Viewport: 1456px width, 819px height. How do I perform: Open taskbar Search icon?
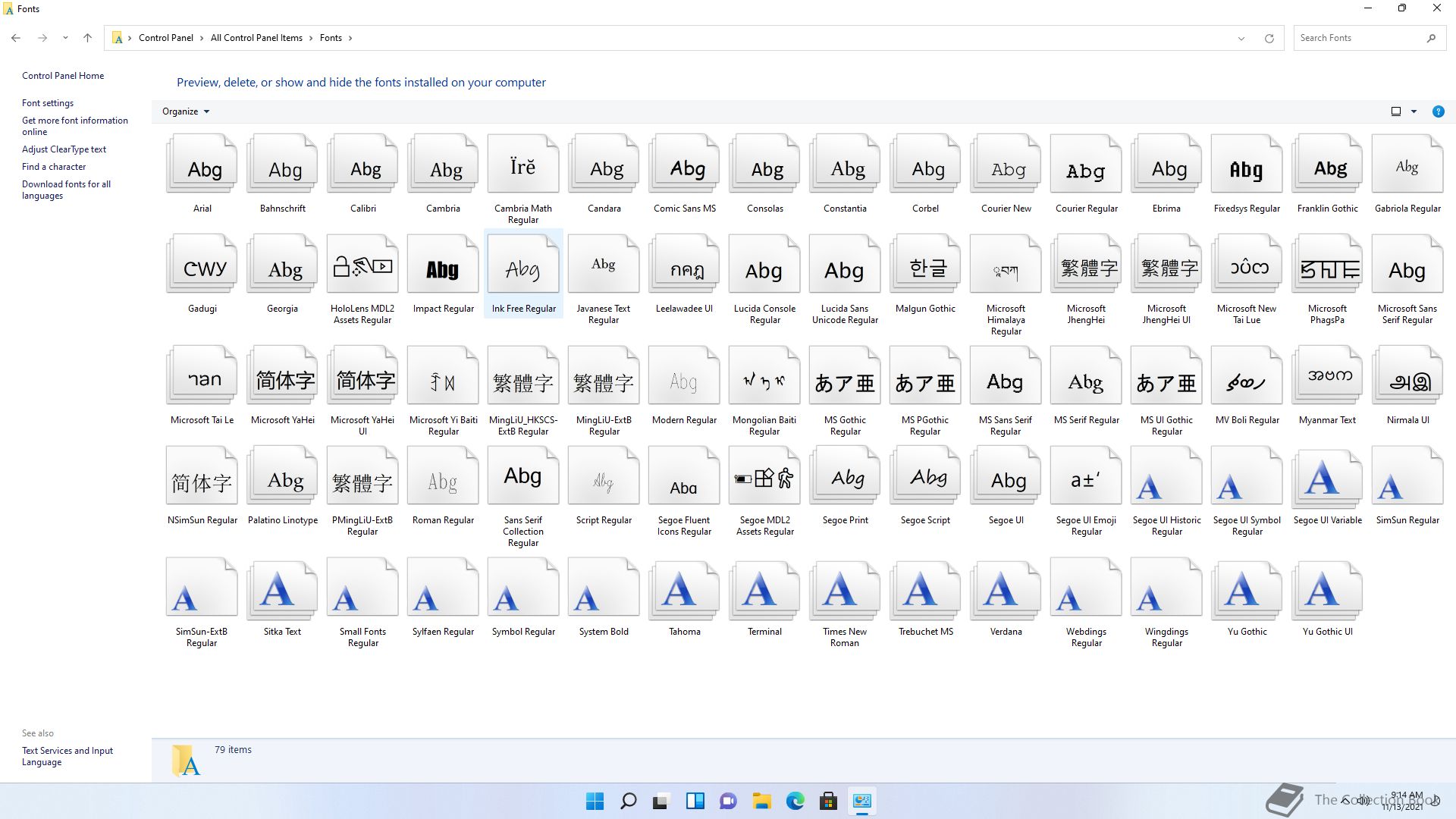pyautogui.click(x=629, y=801)
